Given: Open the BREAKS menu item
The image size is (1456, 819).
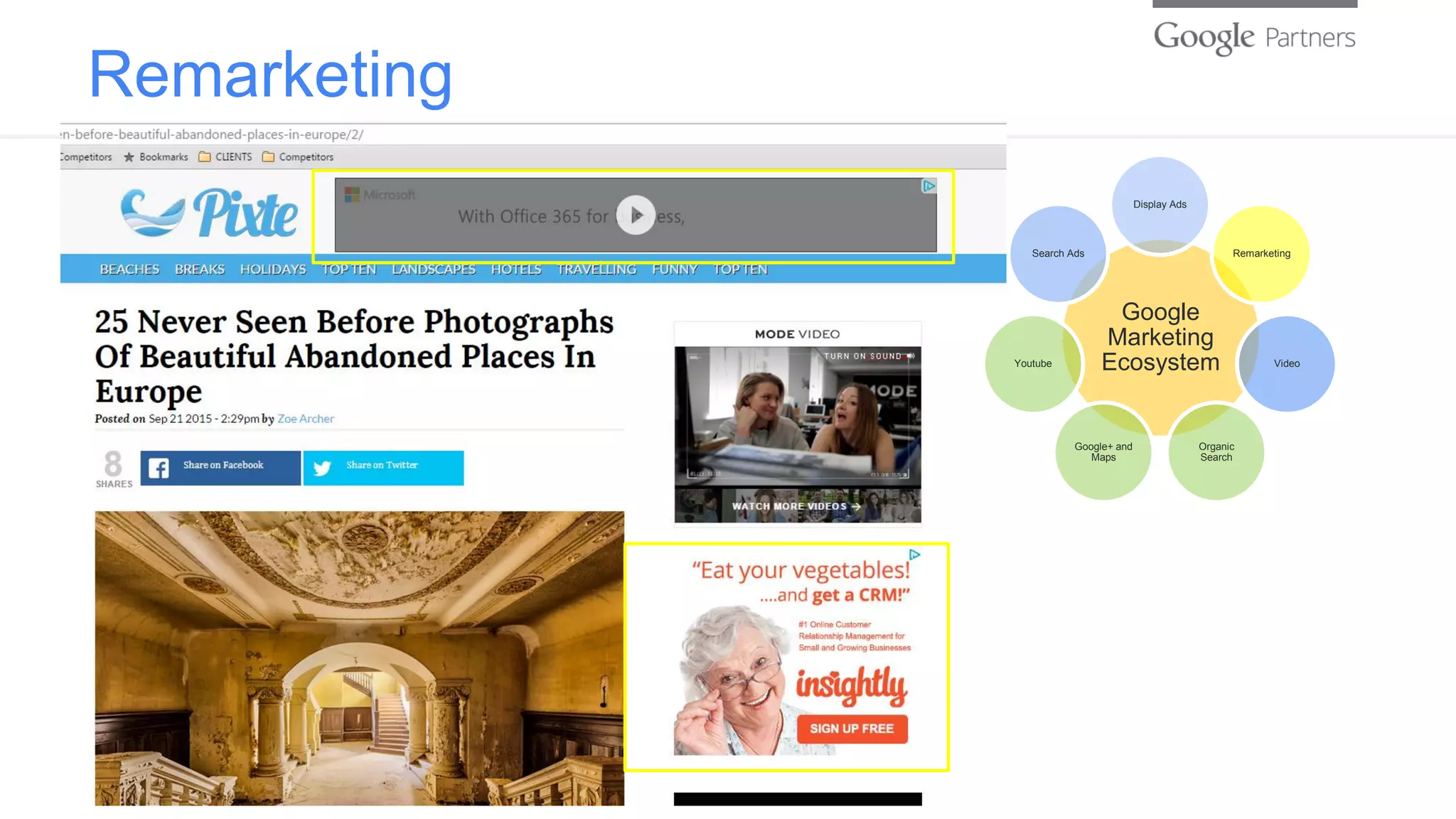Looking at the screenshot, I should [x=200, y=269].
